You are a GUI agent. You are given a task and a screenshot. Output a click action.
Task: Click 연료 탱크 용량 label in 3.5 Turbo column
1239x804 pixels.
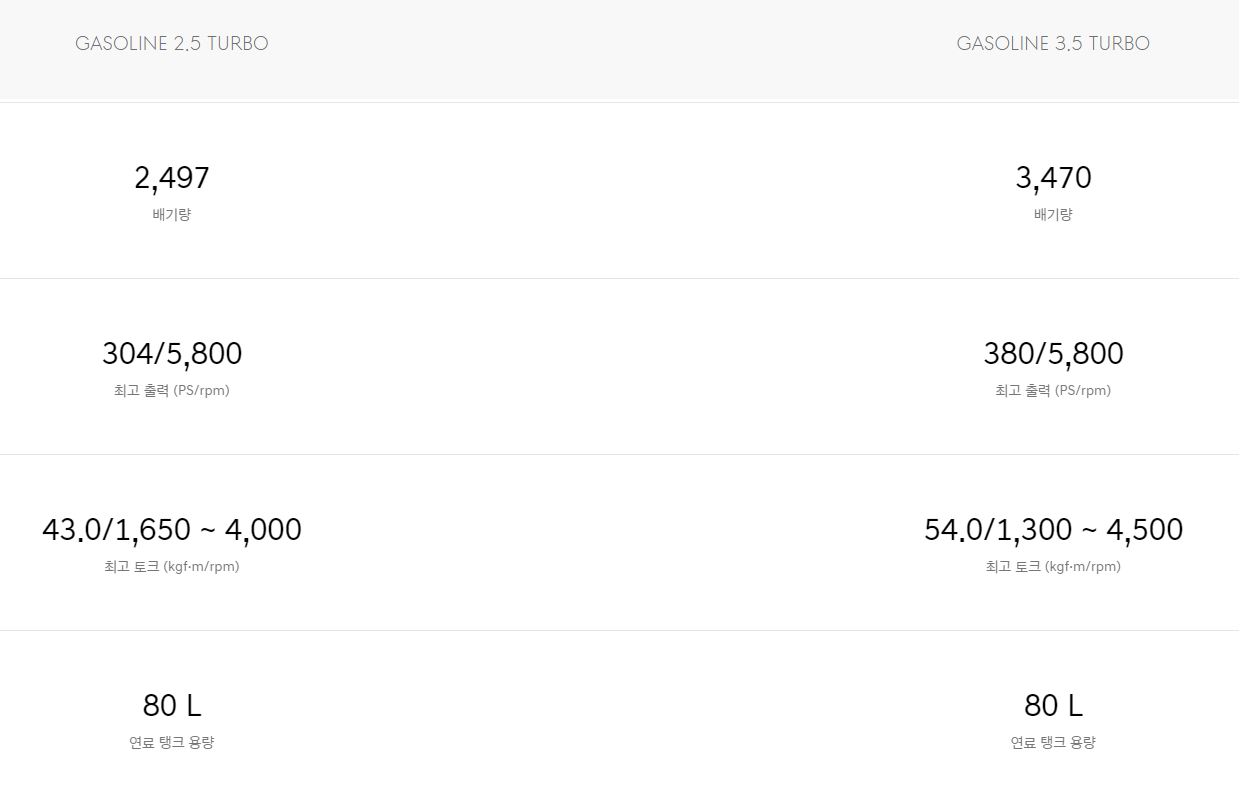(1053, 743)
